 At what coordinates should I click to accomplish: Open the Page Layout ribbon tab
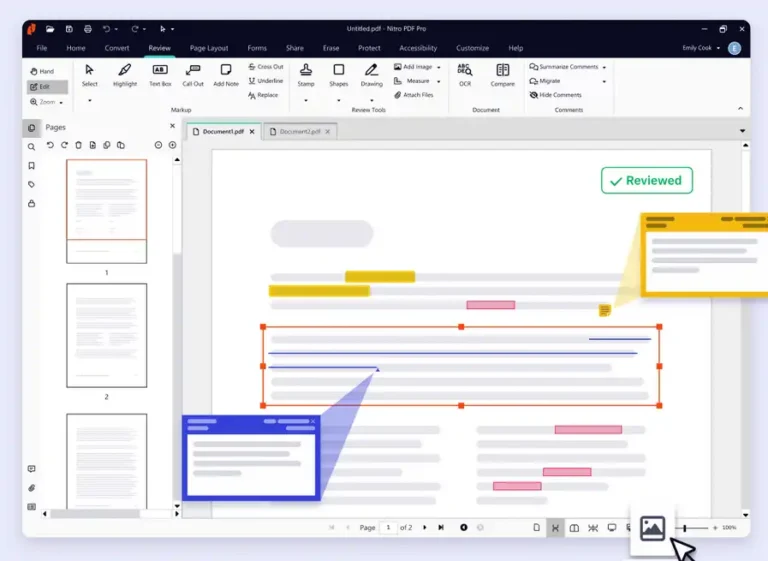(x=209, y=48)
